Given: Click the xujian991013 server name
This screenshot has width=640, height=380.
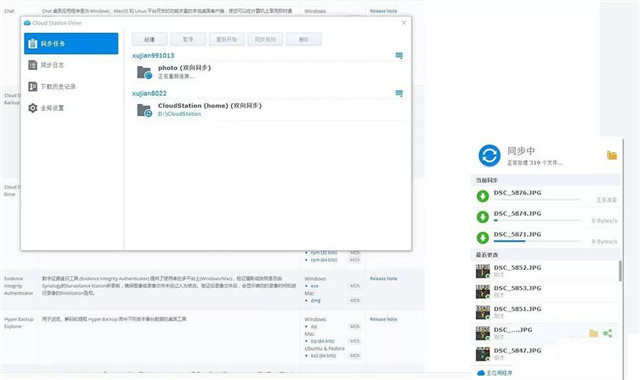Looking at the screenshot, I should [x=153, y=56].
